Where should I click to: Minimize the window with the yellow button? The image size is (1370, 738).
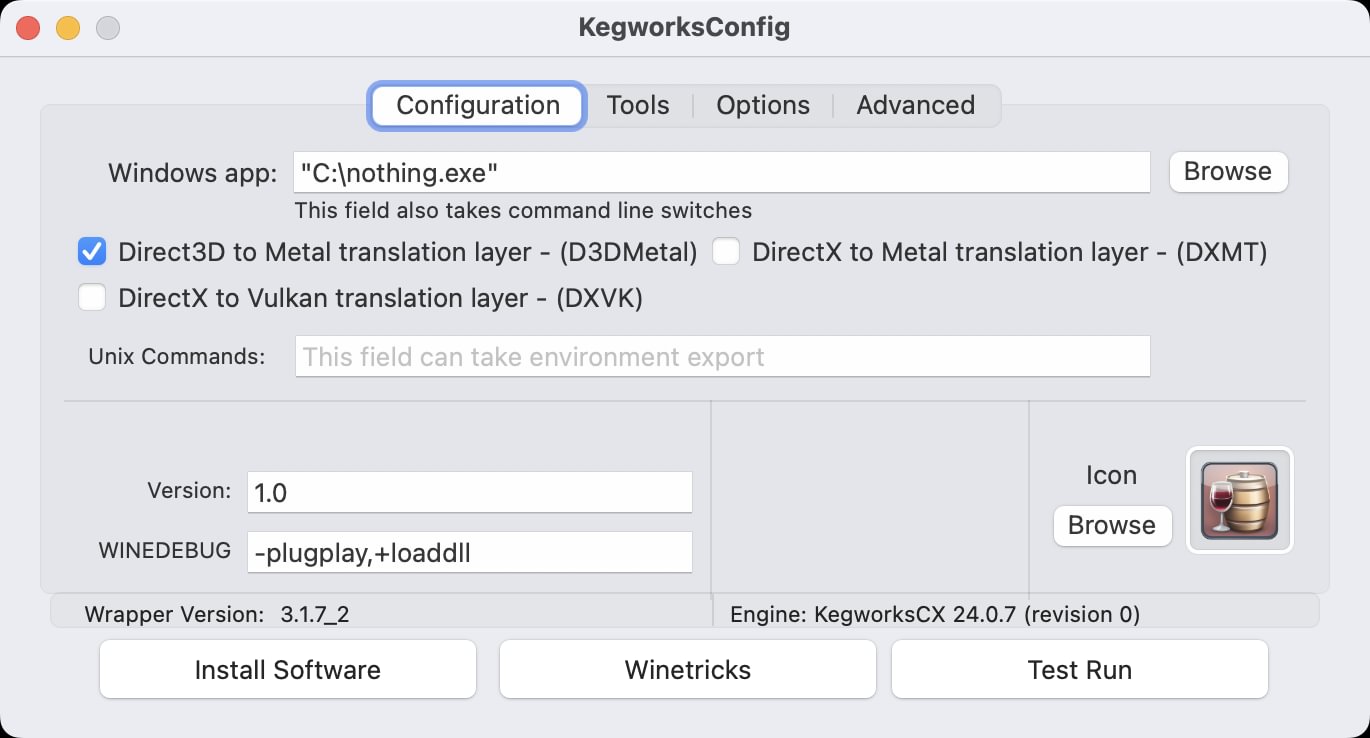click(x=68, y=28)
